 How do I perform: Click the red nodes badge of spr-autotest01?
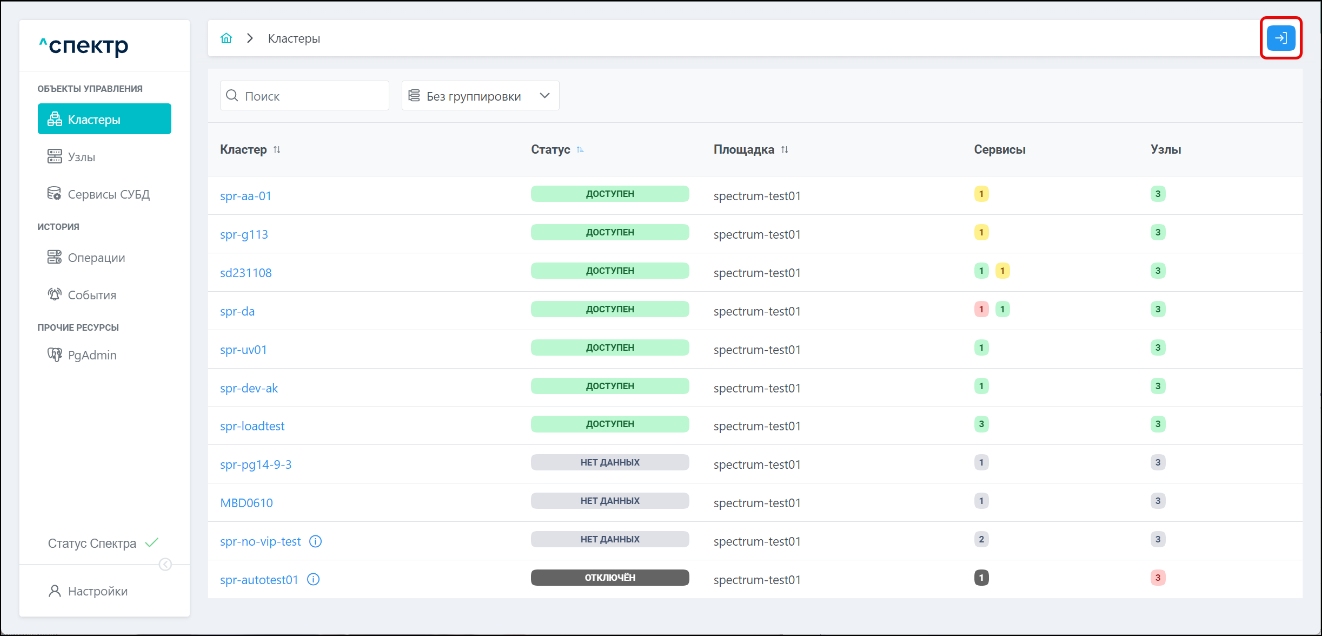pos(1158,578)
